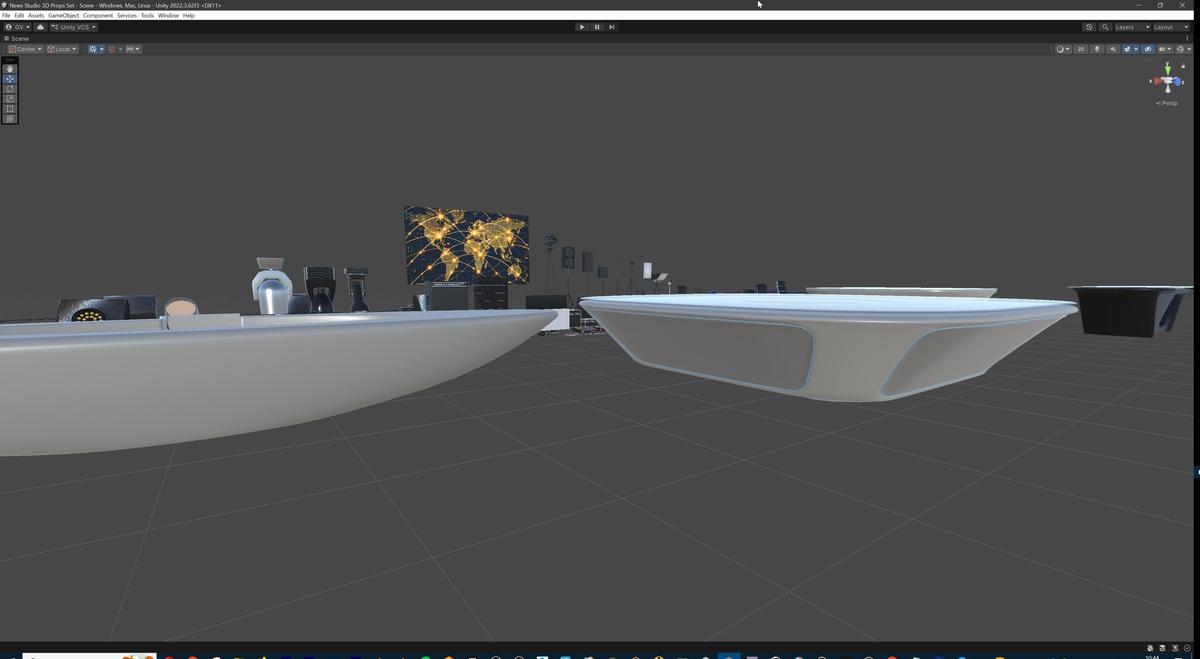Open the Assets menu
Viewport: 1200px width, 659px height.
click(36, 15)
